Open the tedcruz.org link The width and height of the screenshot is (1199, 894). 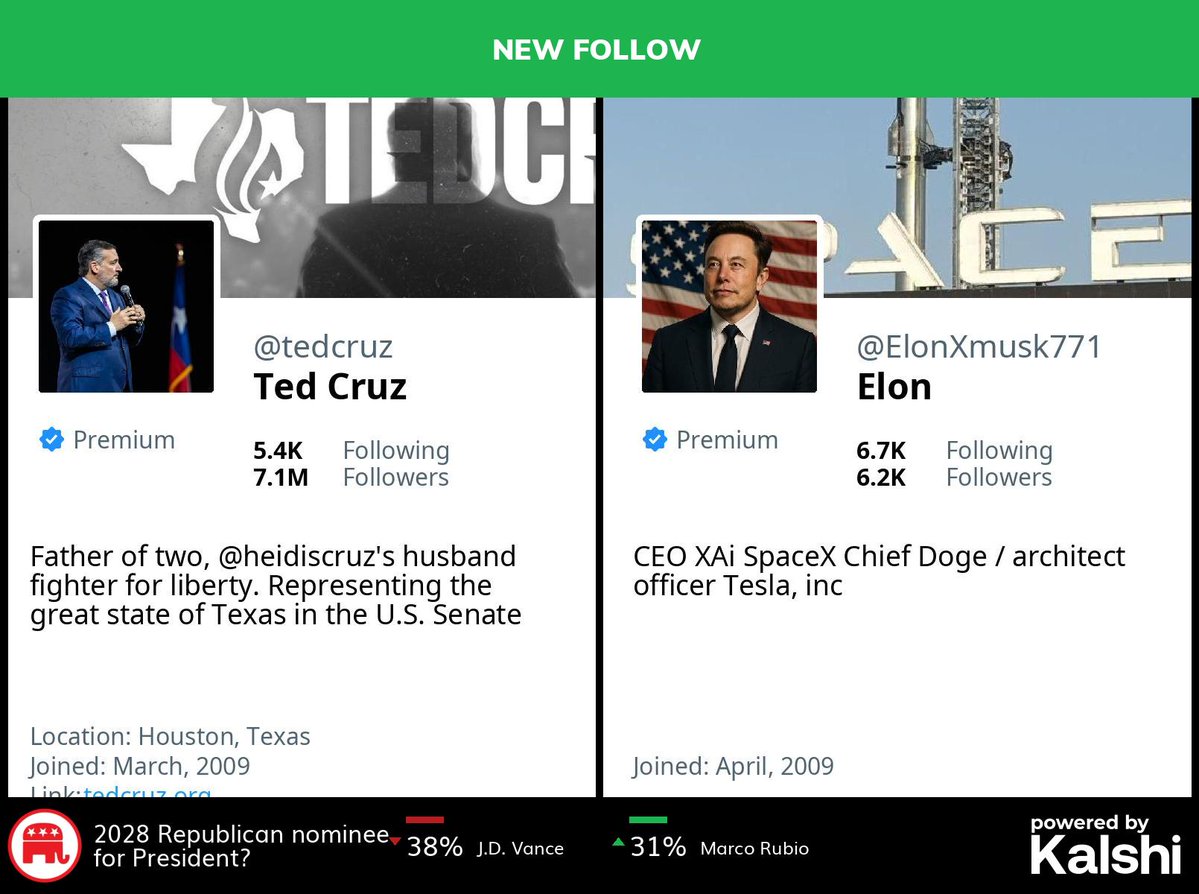(x=147, y=793)
